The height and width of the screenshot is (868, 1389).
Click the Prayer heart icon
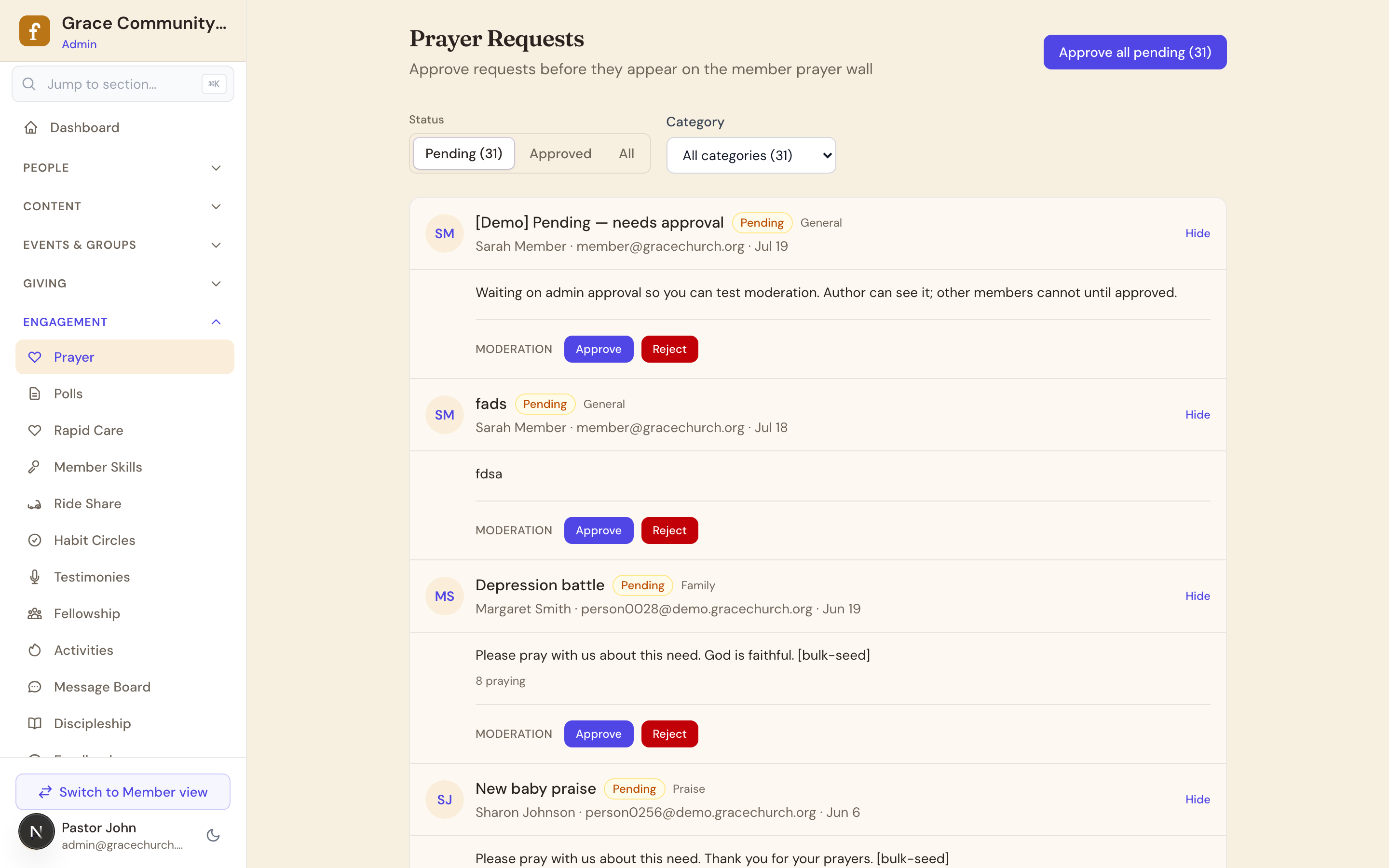tap(35, 357)
